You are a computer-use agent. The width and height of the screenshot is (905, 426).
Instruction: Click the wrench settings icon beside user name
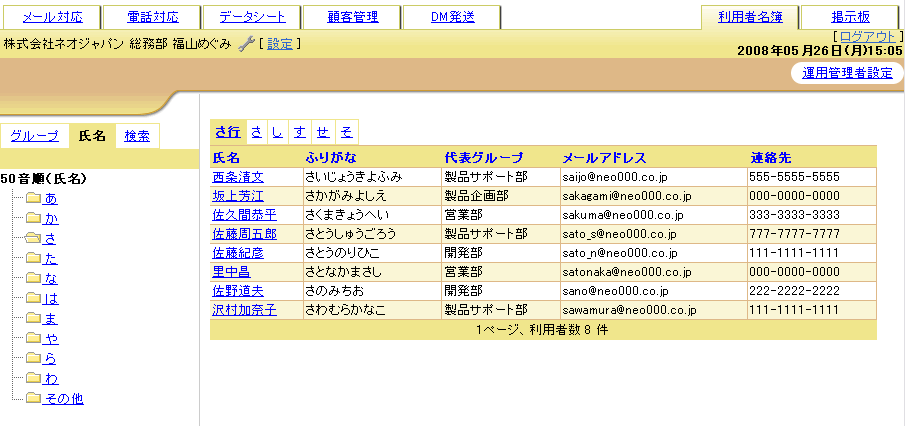[x=247, y=44]
